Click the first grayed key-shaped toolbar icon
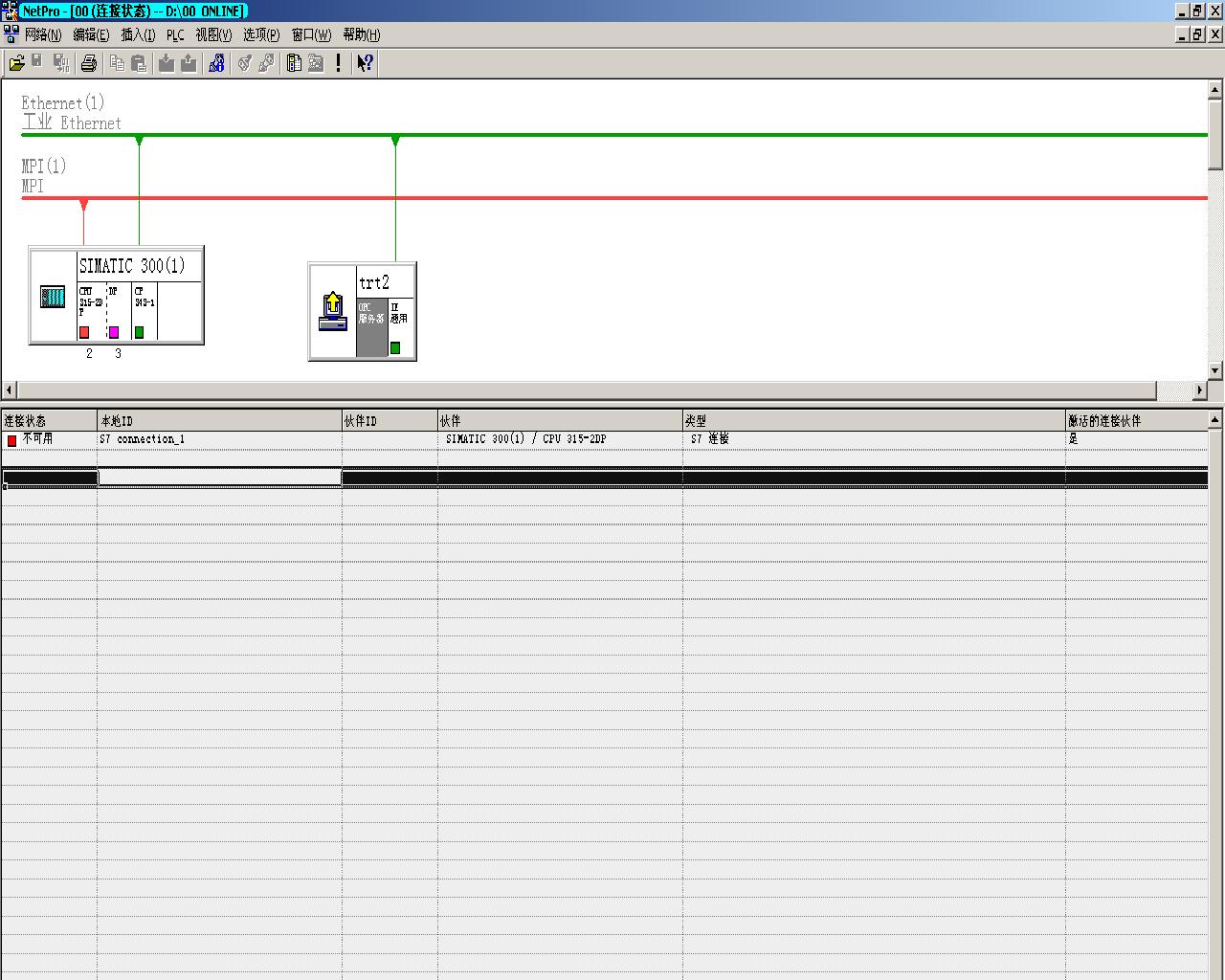1225x980 pixels. pos(245,63)
